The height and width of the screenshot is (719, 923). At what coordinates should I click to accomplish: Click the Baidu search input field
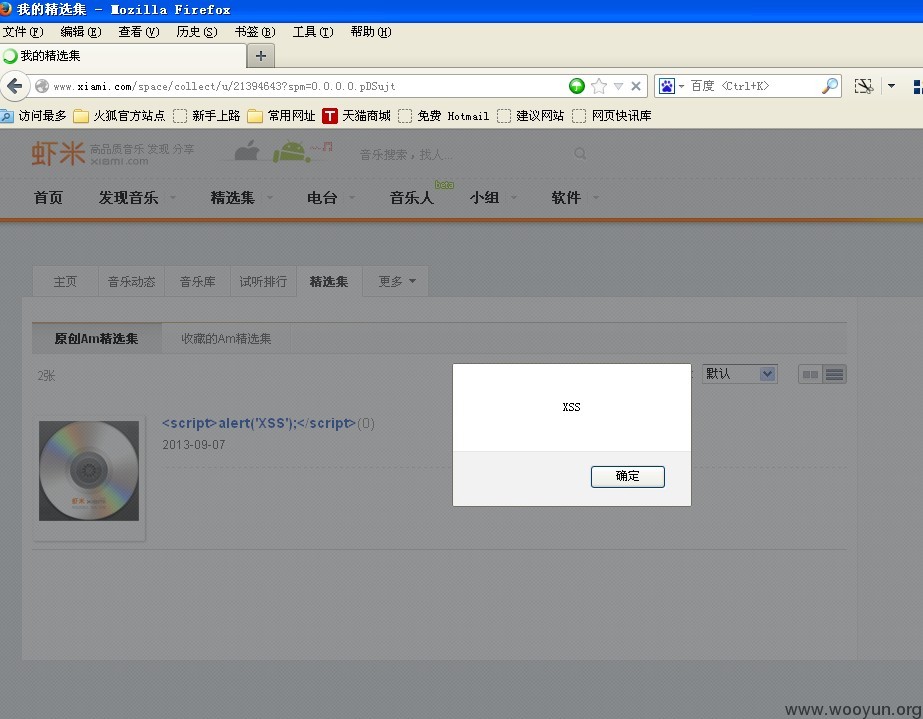pos(753,87)
